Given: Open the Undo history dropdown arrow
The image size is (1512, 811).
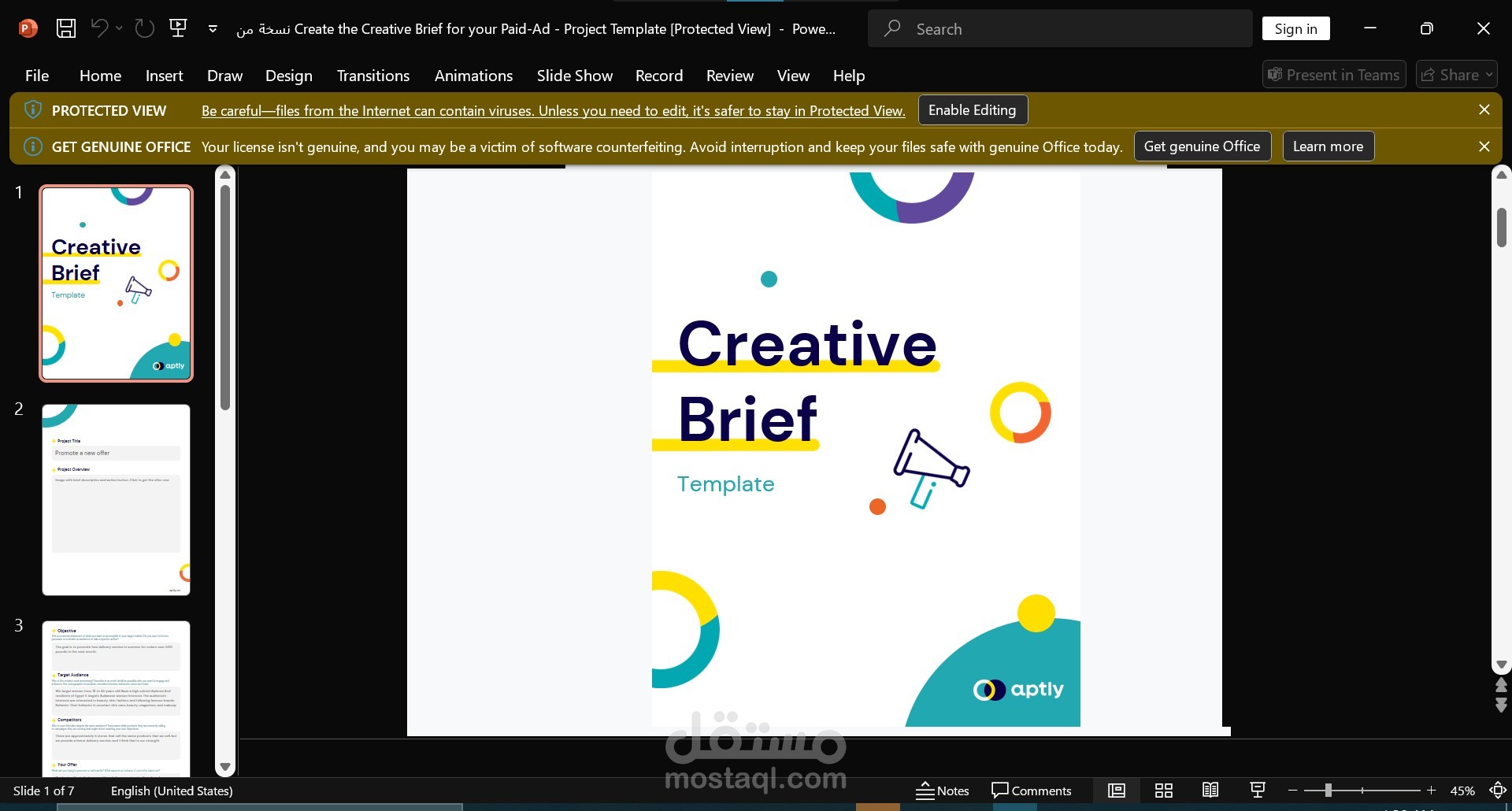Looking at the screenshot, I should click(x=120, y=28).
